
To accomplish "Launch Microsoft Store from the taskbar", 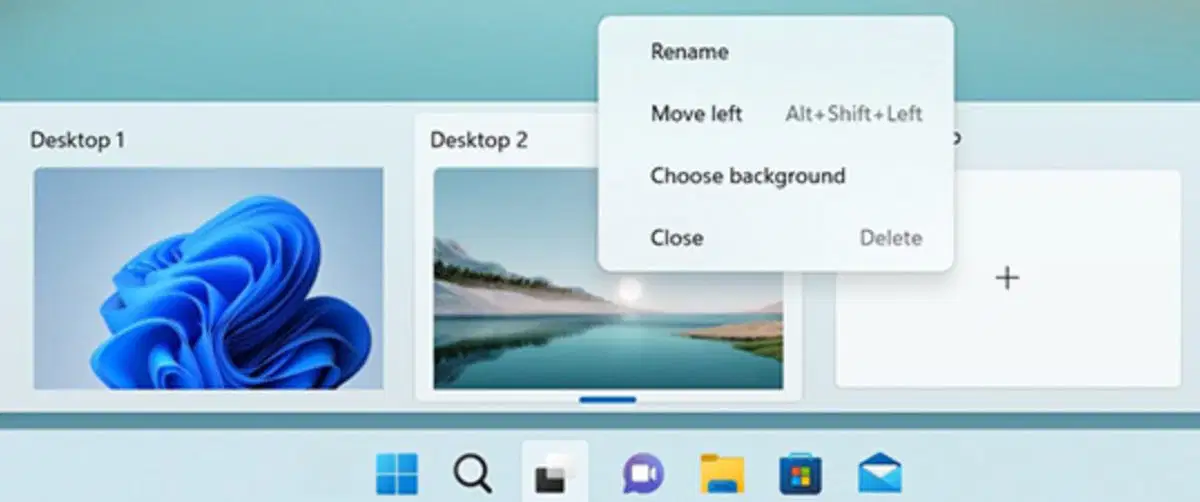I will (800, 473).
